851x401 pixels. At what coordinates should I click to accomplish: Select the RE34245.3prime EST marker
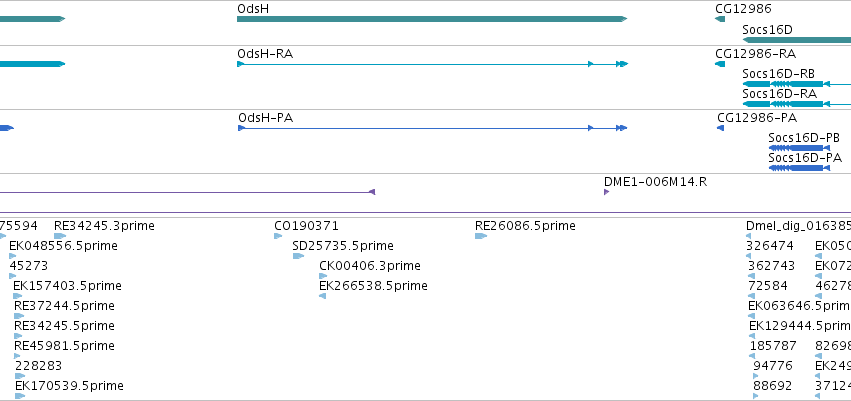60,236
